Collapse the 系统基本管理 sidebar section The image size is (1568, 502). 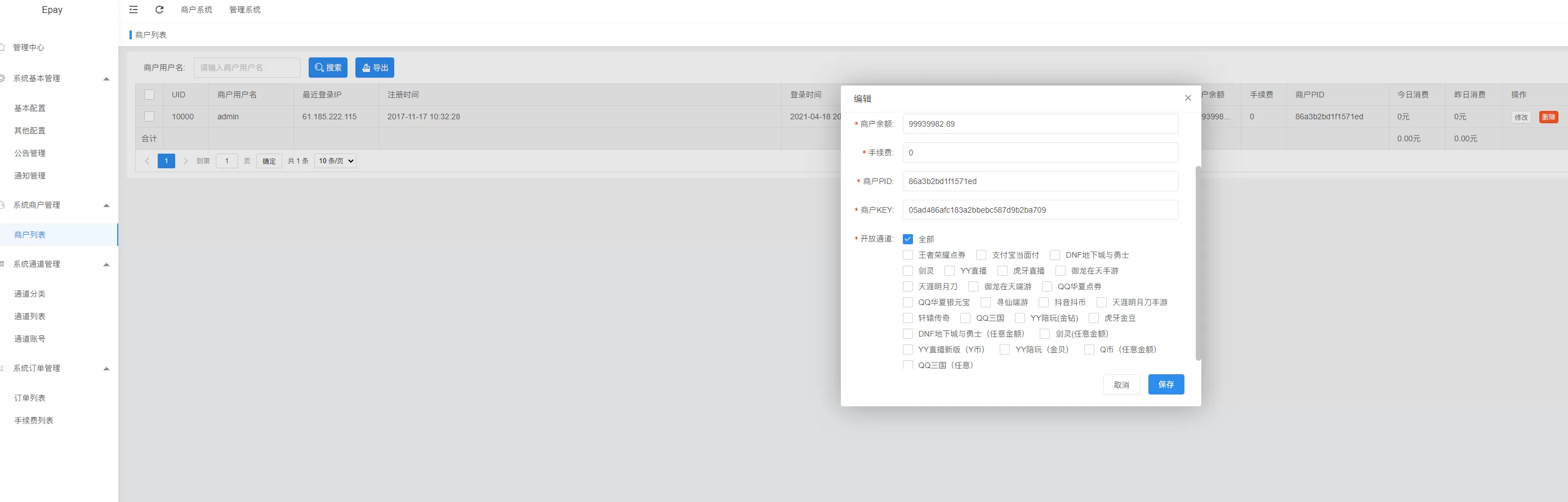coord(106,78)
